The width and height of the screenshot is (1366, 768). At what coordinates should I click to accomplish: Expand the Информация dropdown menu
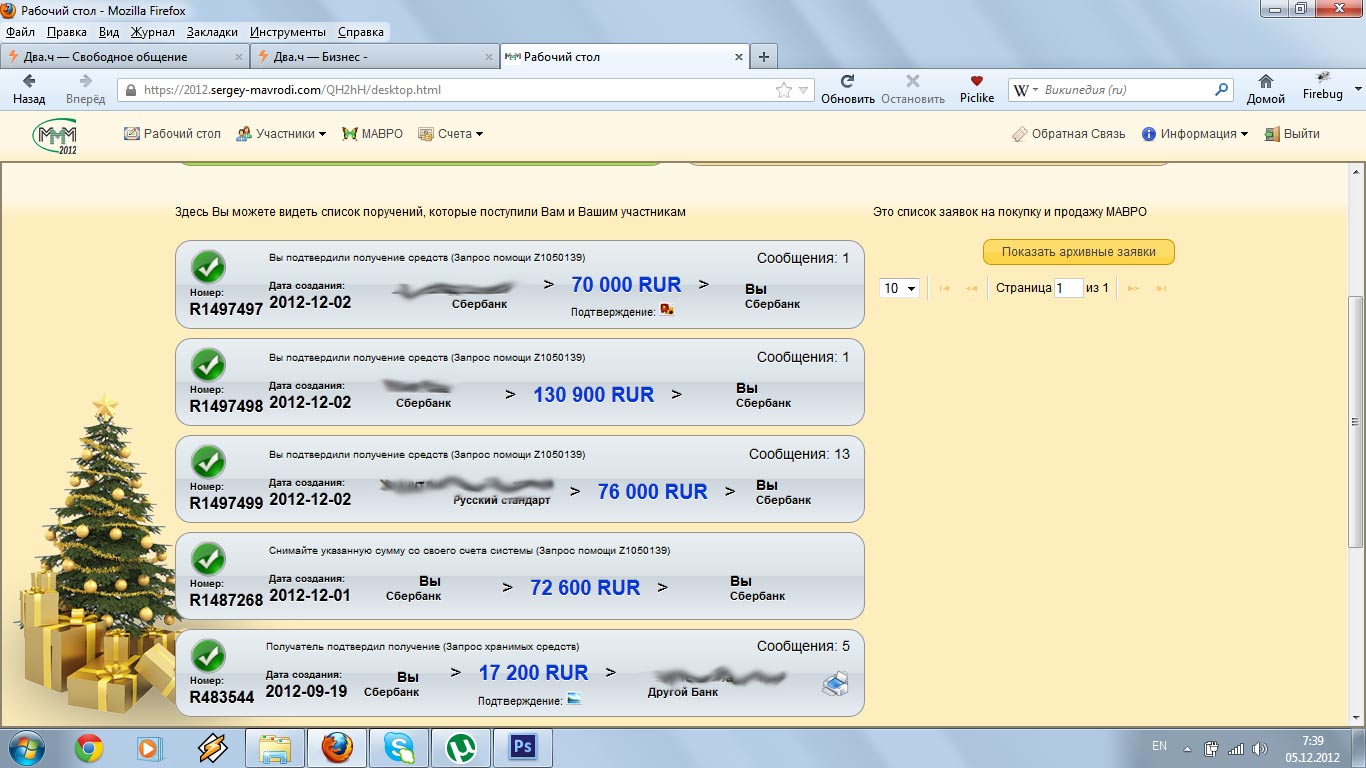point(1195,134)
